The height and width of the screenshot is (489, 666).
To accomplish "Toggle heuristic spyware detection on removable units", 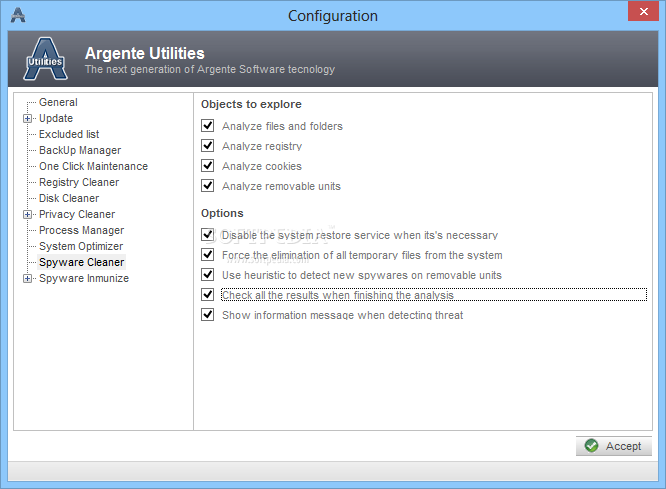I will coord(207,274).
